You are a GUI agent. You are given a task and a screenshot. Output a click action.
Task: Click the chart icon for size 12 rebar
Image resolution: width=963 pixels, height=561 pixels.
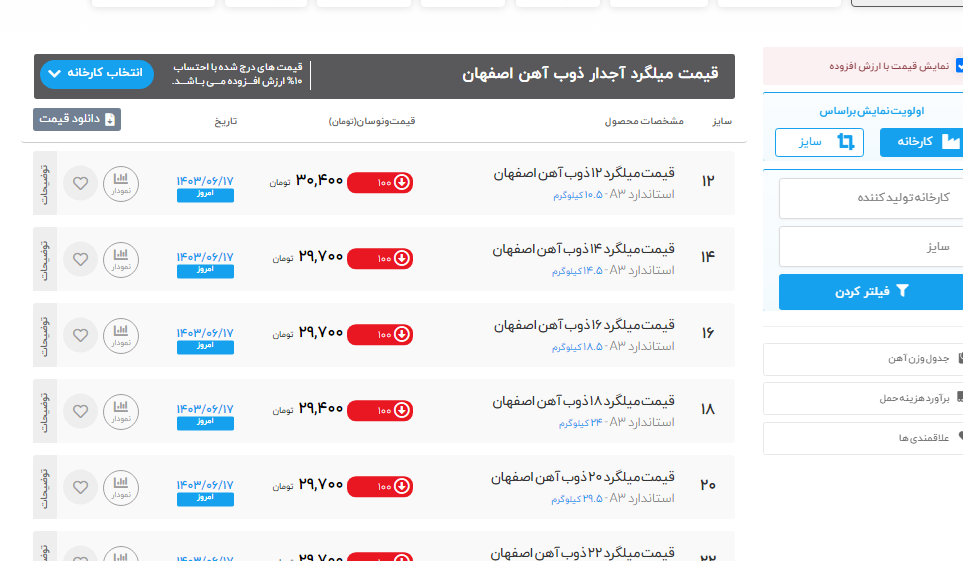coord(121,183)
